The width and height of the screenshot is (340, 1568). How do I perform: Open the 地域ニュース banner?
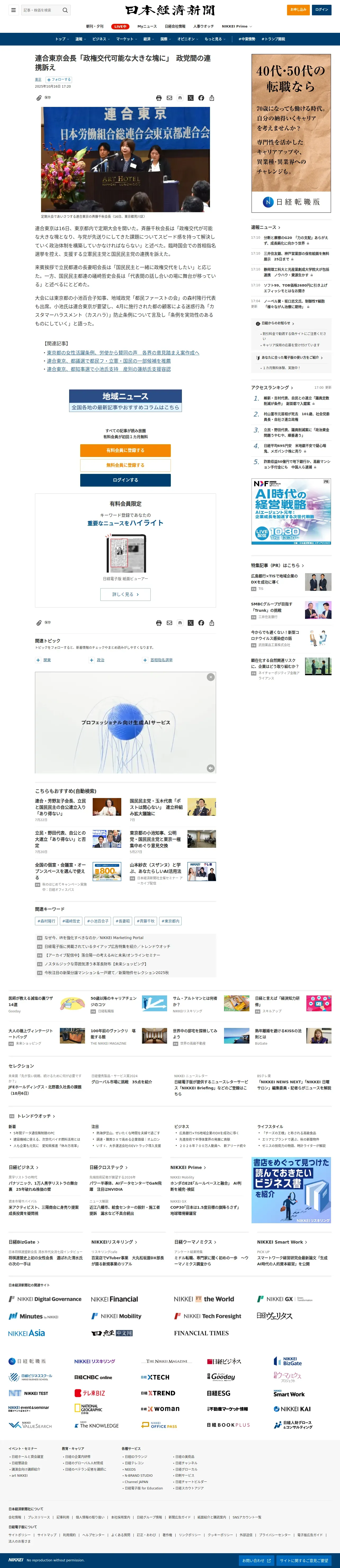[x=126, y=401]
